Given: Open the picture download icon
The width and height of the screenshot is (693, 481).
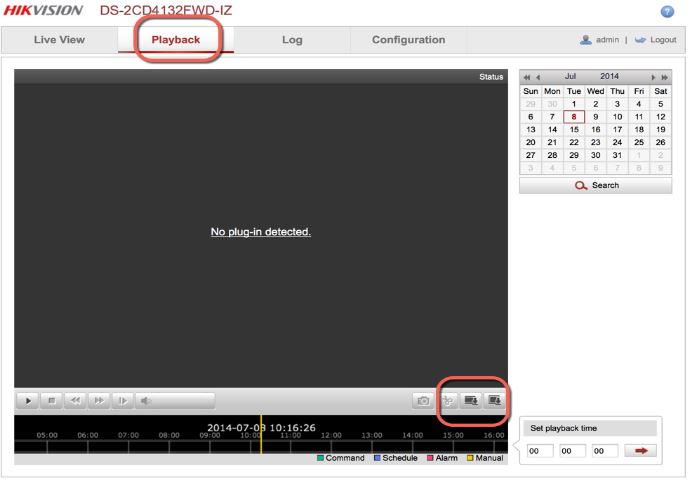Looking at the screenshot, I should [x=495, y=401].
